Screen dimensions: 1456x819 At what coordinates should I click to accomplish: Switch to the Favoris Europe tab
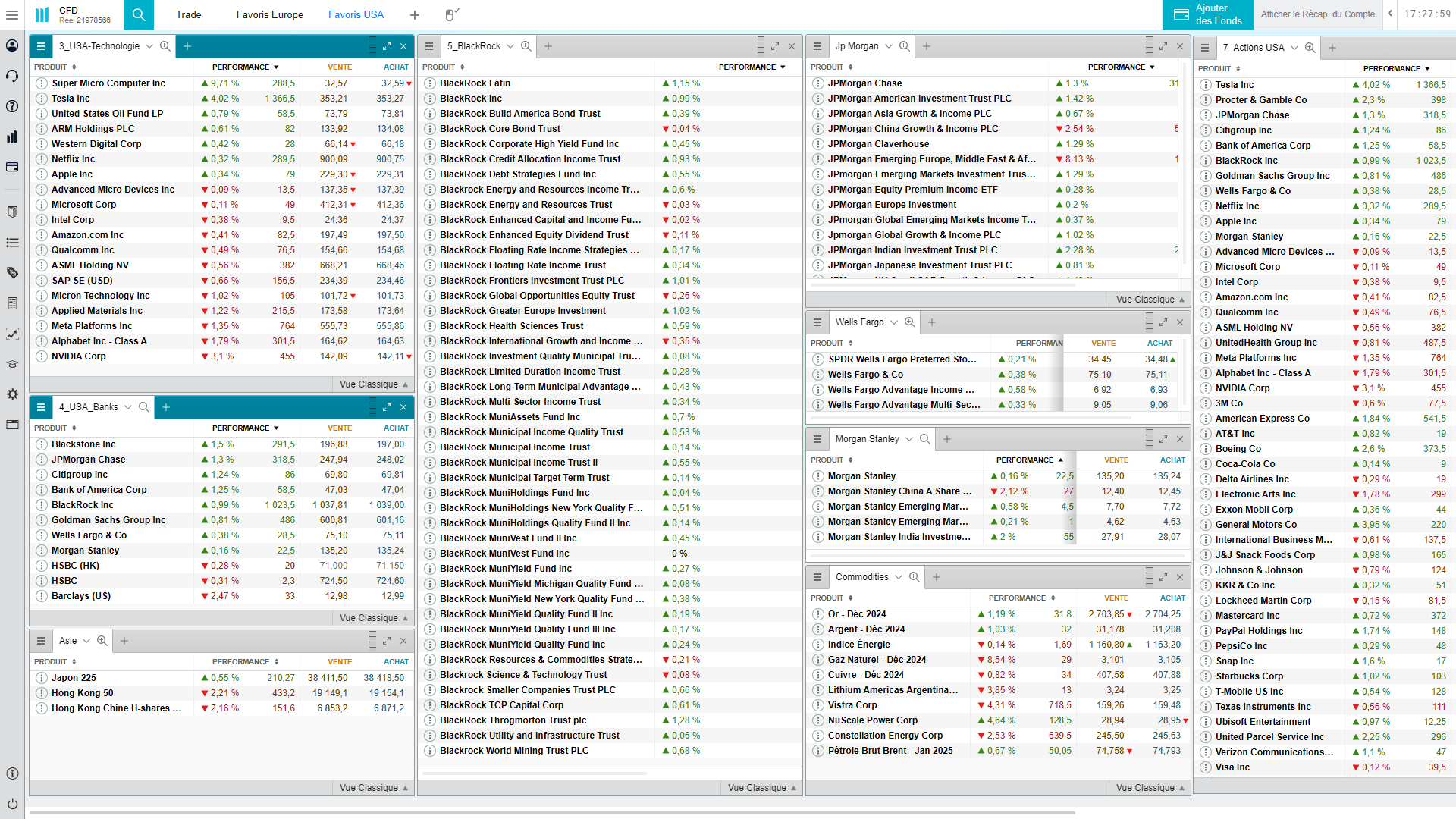click(x=269, y=14)
